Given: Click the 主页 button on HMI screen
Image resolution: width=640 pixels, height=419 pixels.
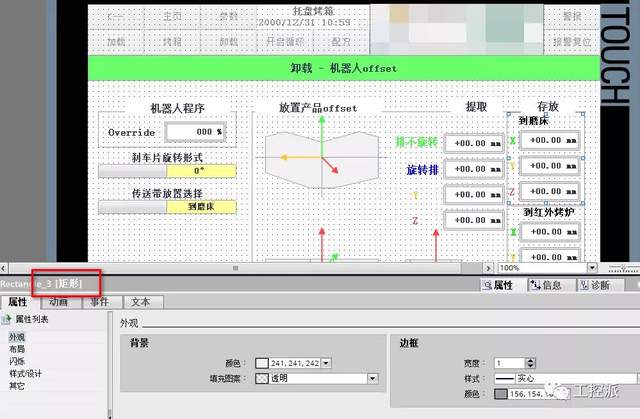Looking at the screenshot, I should (x=171, y=17).
